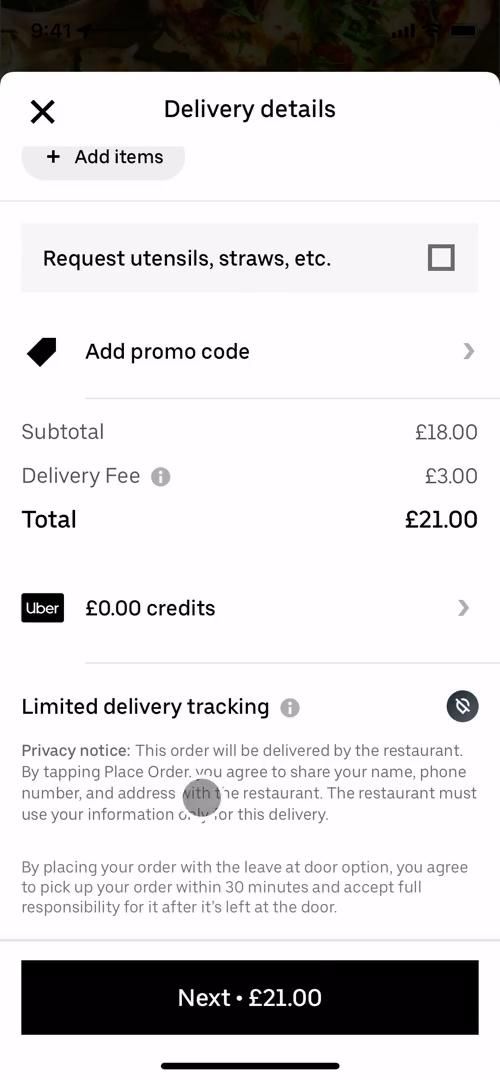Click the battery icon in status bar
The height and width of the screenshot is (1080, 500).
(463, 31)
